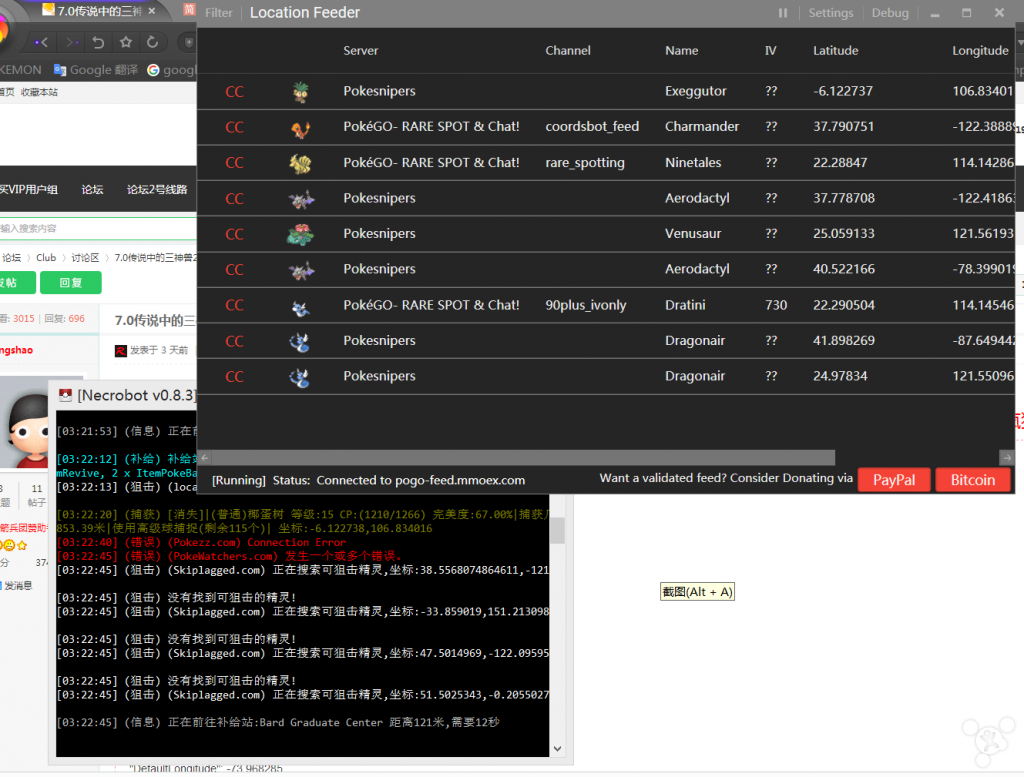Donate via the Bitcoin button
This screenshot has width=1024, height=777.
click(x=972, y=480)
